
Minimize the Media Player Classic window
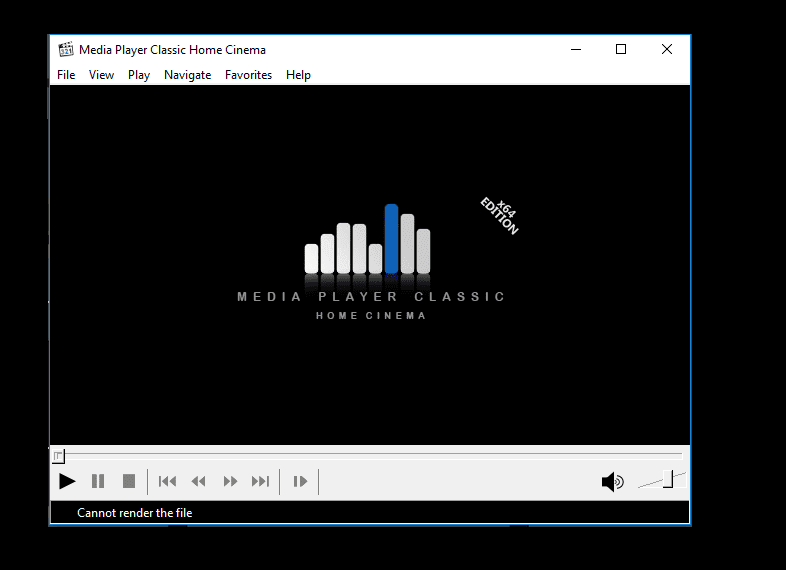click(576, 49)
